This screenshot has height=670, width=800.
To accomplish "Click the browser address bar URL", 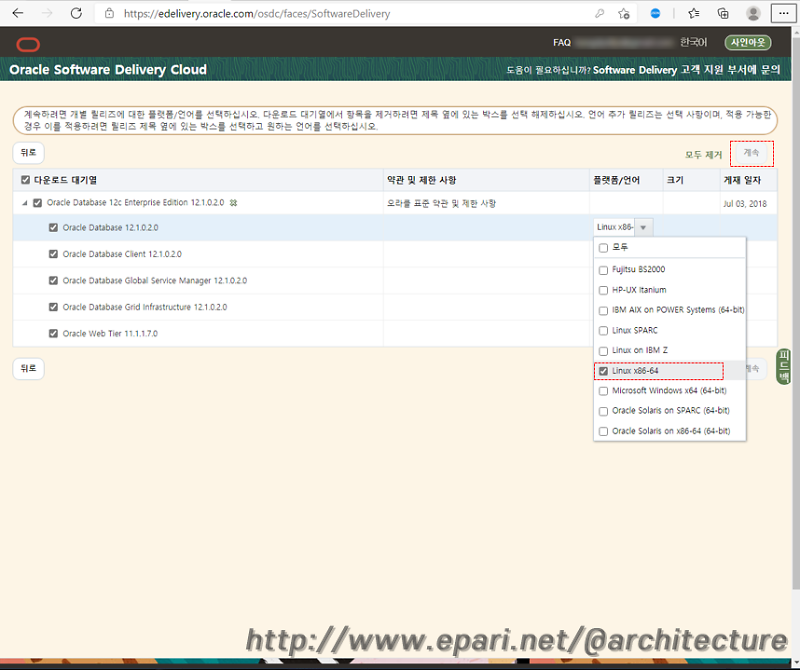I will [257, 14].
